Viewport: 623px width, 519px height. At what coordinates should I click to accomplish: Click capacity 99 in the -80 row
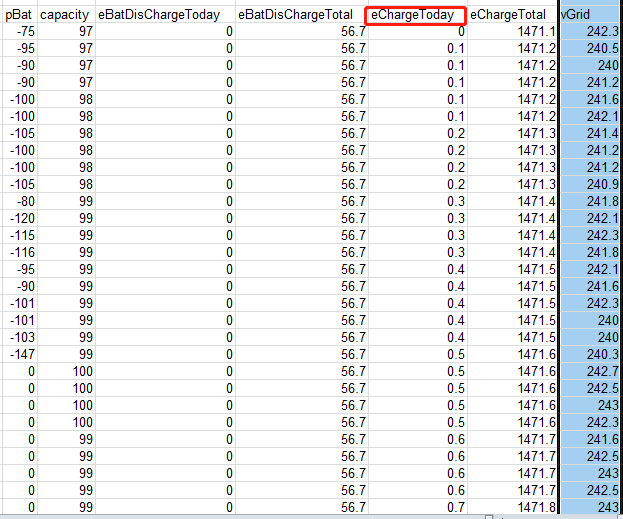tap(66, 201)
